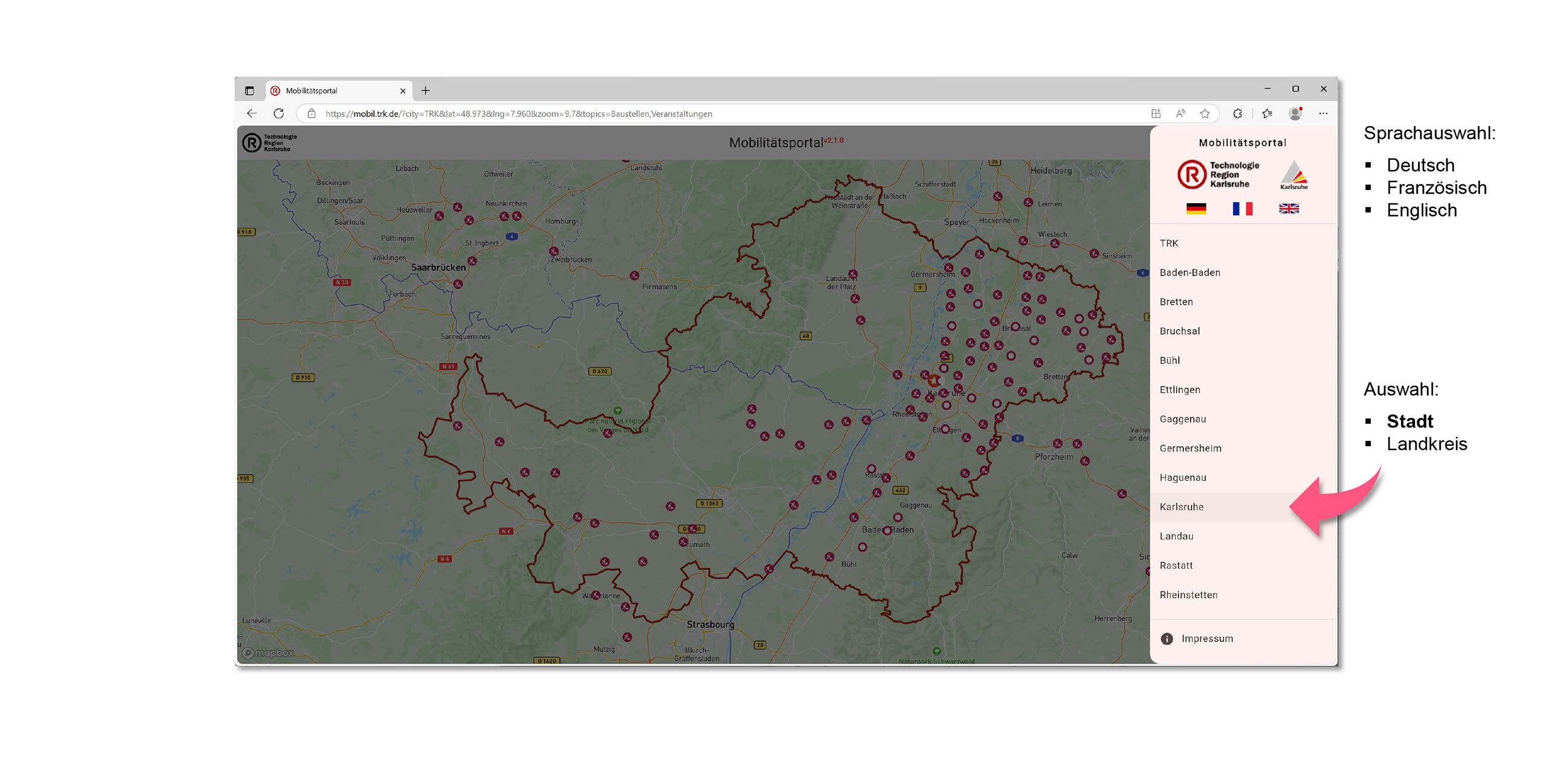Pick Rheinstetten in the side menu
The width and height of the screenshot is (1544, 784).
[x=1188, y=595]
